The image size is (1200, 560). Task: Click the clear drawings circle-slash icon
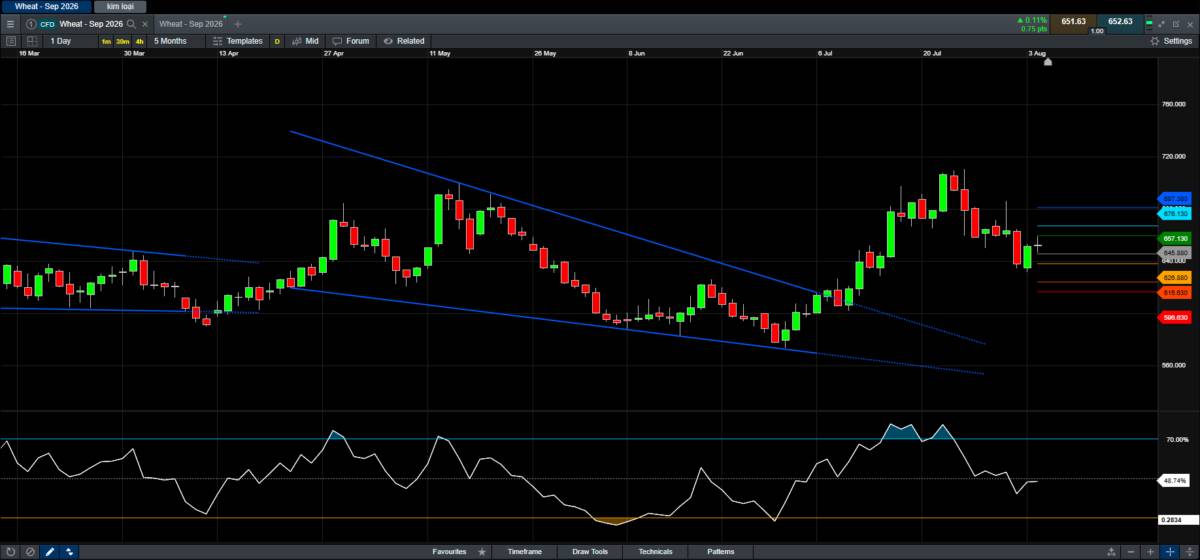coord(30,551)
